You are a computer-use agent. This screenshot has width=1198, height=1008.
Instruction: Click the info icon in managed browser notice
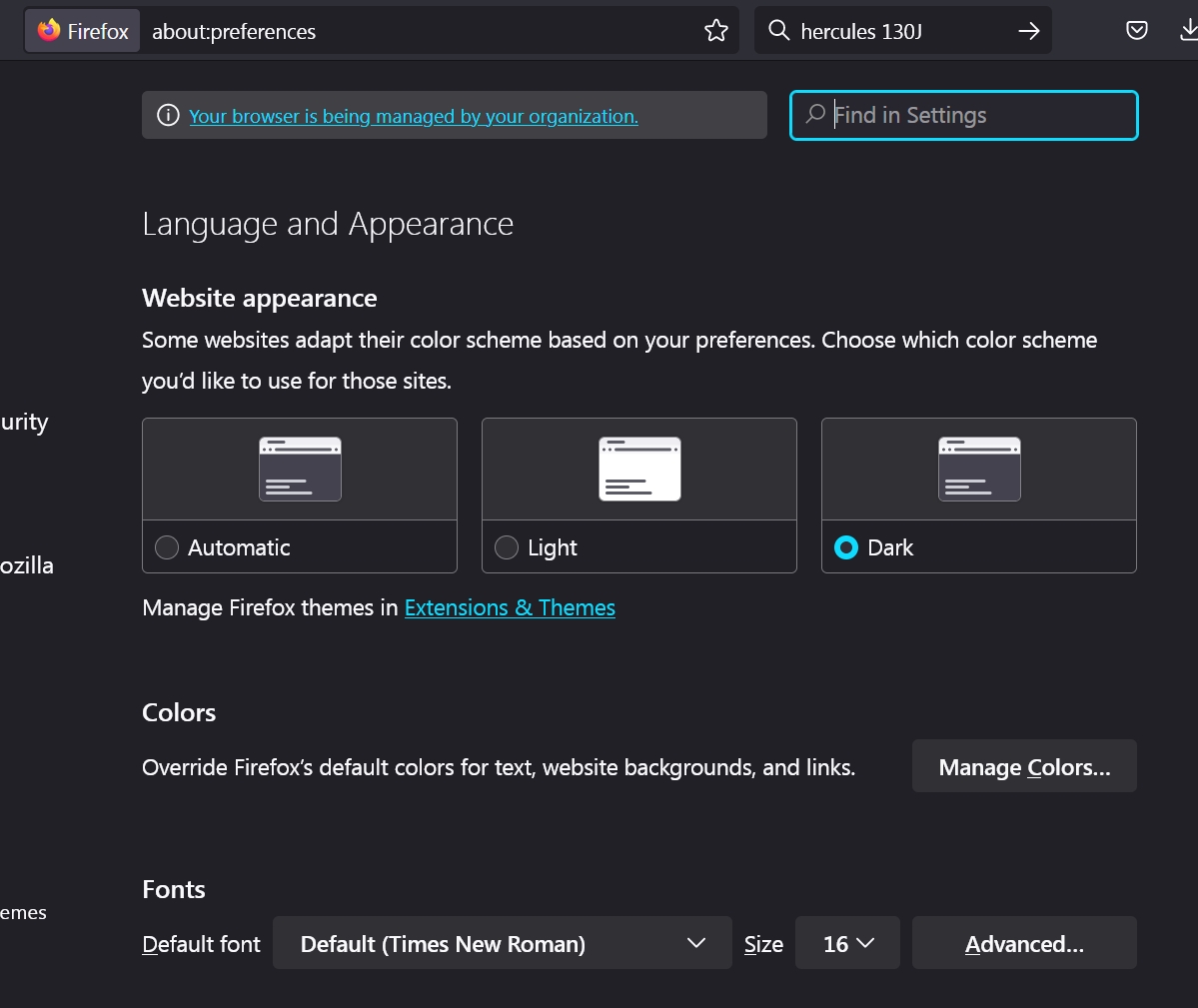click(x=168, y=115)
